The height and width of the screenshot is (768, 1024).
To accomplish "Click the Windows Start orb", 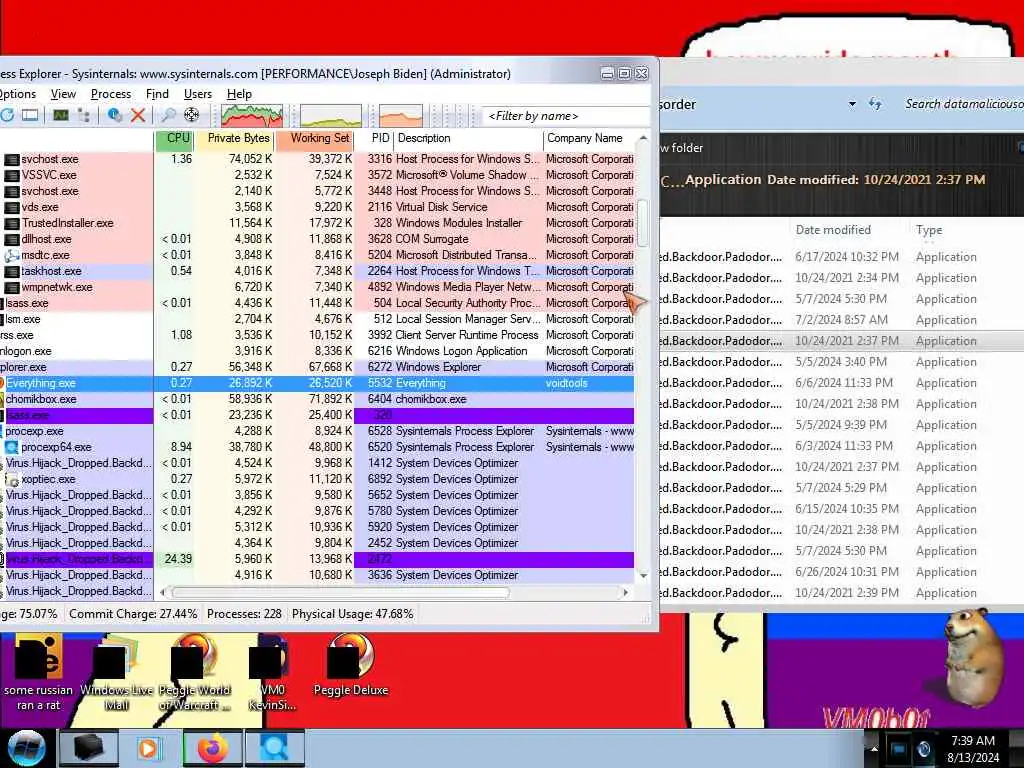I will point(25,748).
